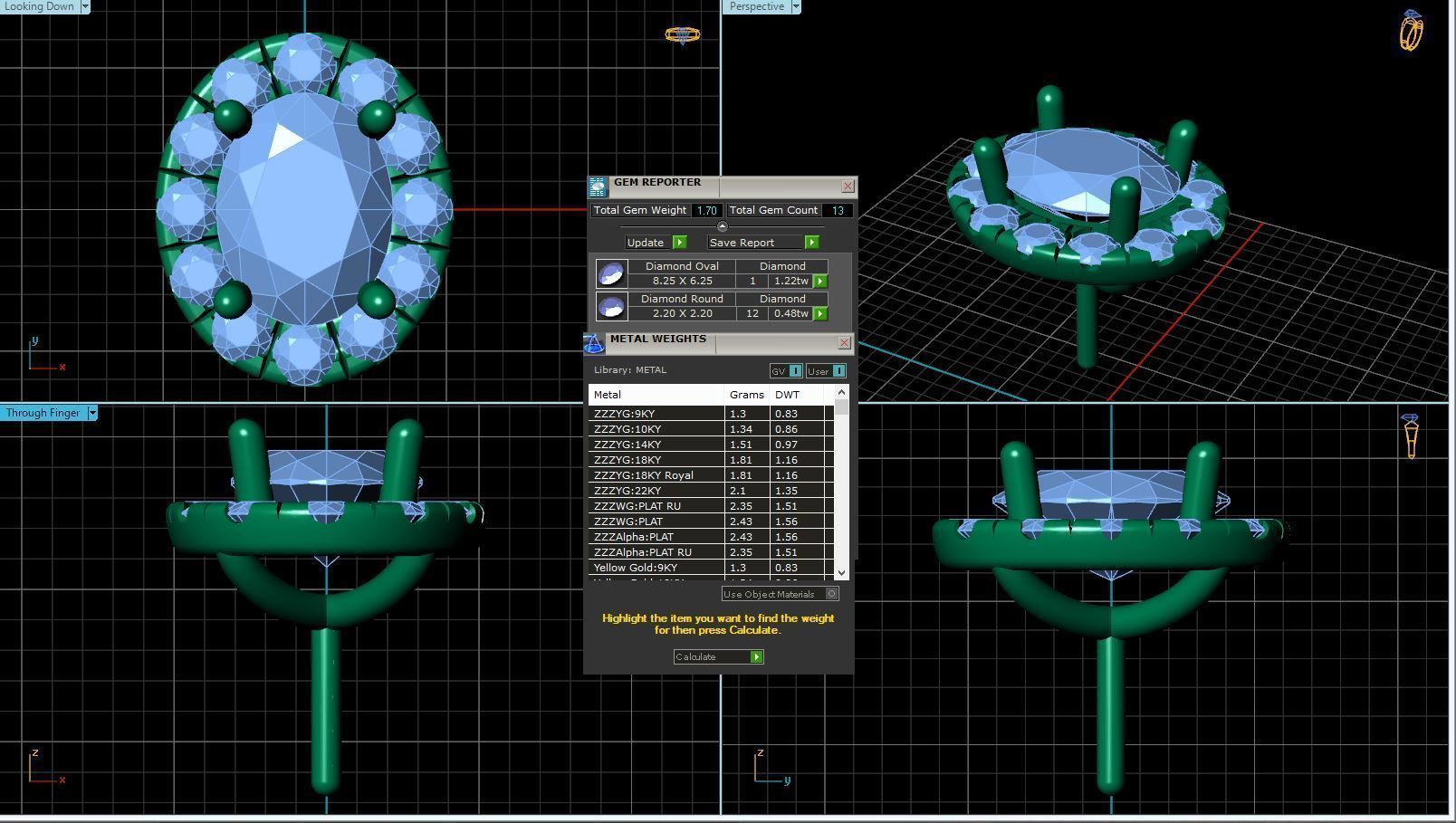Viewport: 1456px width, 823px height.
Task: Click the Diamond Oval label
Action: click(x=682, y=266)
